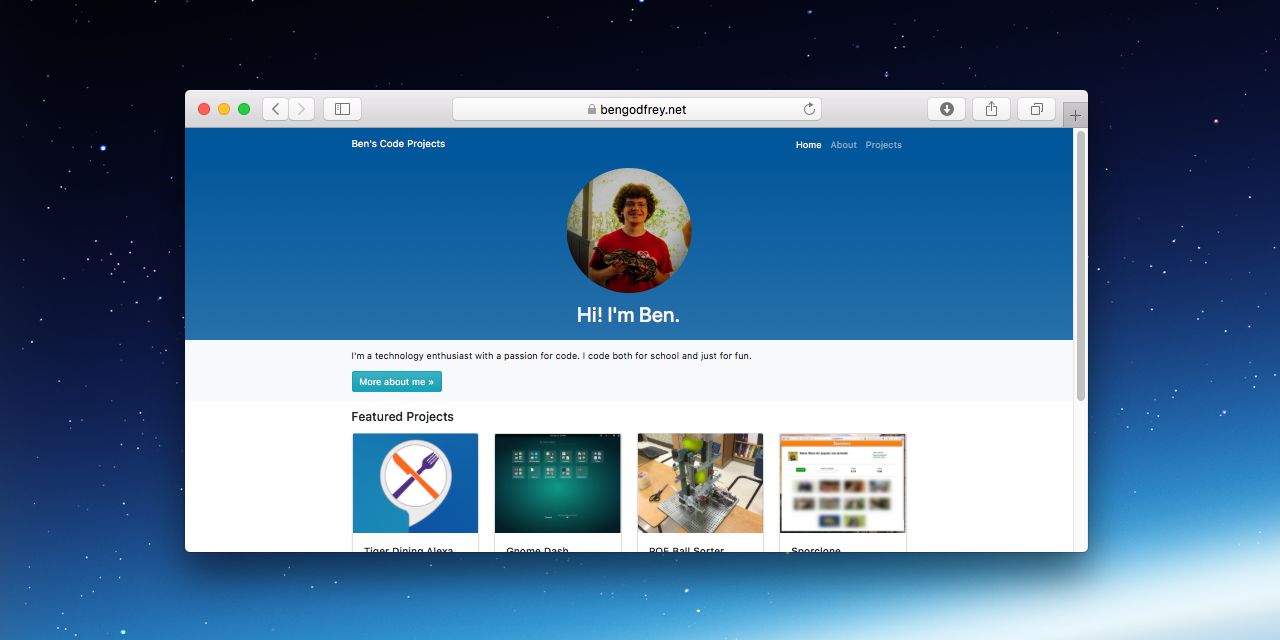Click the More about me button
Image resolution: width=1280 pixels, height=640 pixels.
click(x=396, y=381)
